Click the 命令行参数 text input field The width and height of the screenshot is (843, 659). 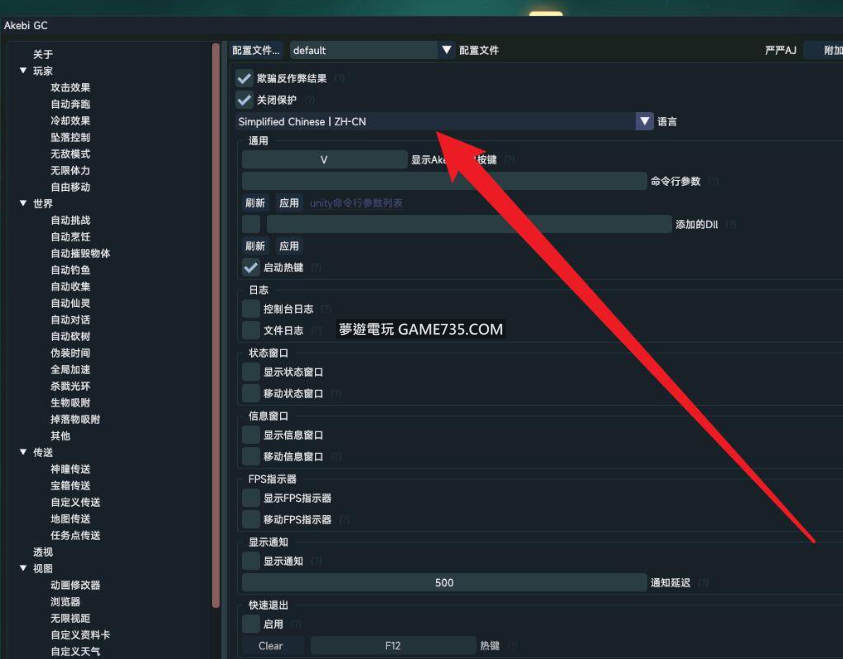pyautogui.click(x=444, y=181)
